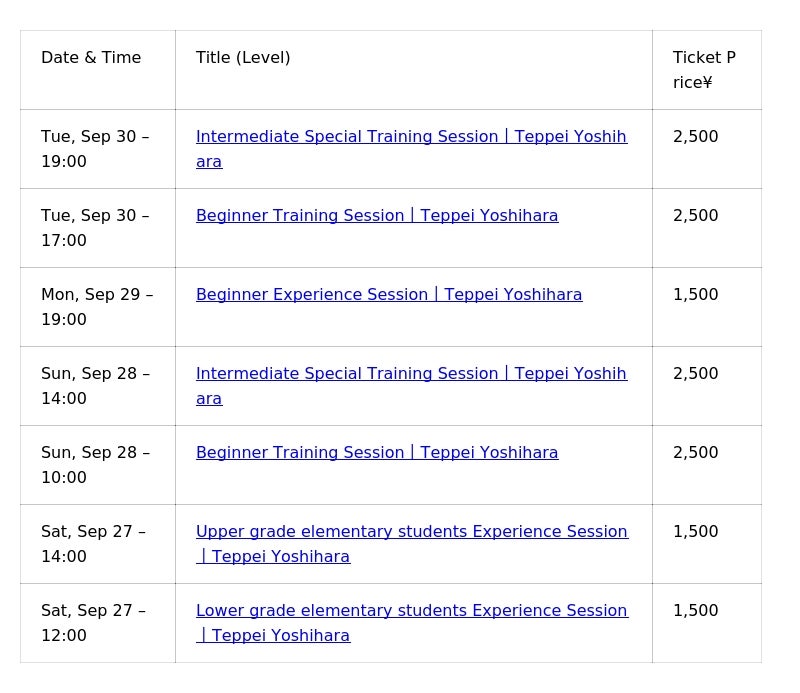Select the Sun, Sep 28 – 10:00 date cell
This screenshot has width=800, height=693.
95,465
